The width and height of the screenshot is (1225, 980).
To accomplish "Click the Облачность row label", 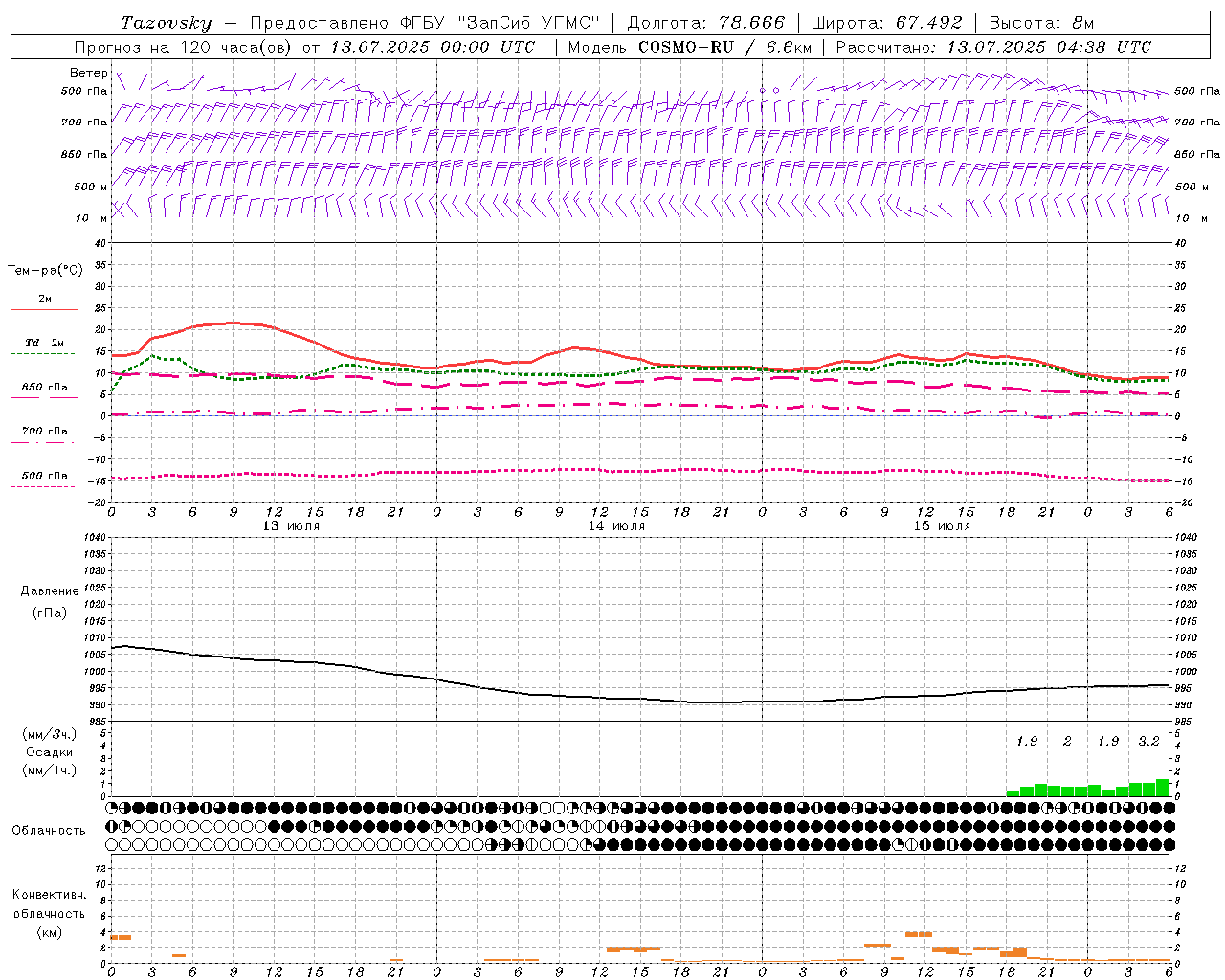I will pos(49,831).
